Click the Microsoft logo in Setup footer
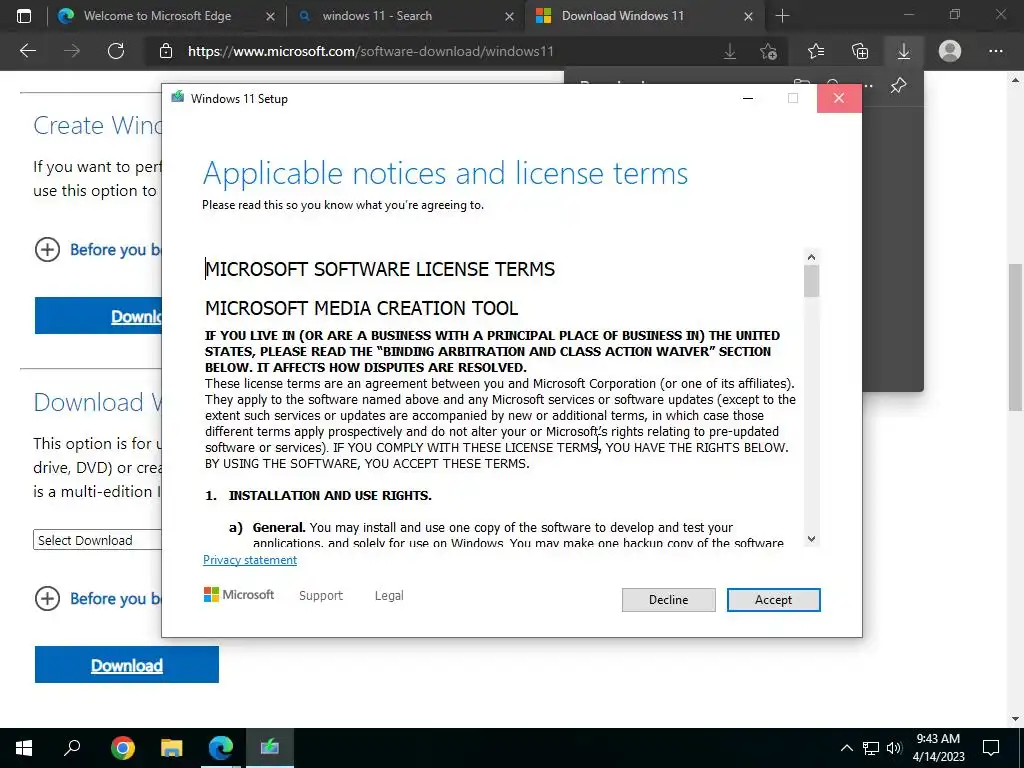This screenshot has height=768, width=1024. click(x=239, y=594)
